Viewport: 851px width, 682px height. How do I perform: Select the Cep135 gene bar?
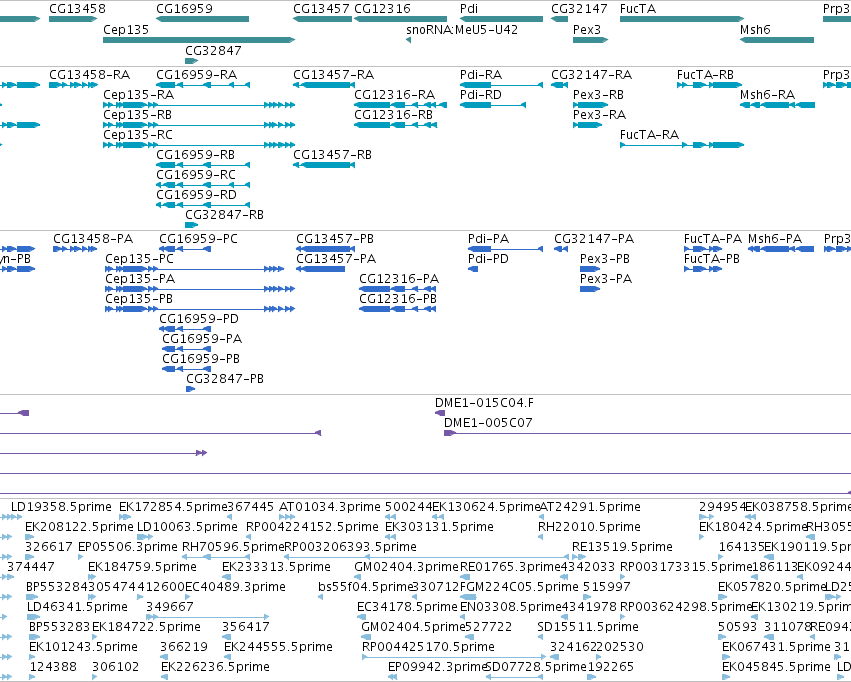point(199,40)
